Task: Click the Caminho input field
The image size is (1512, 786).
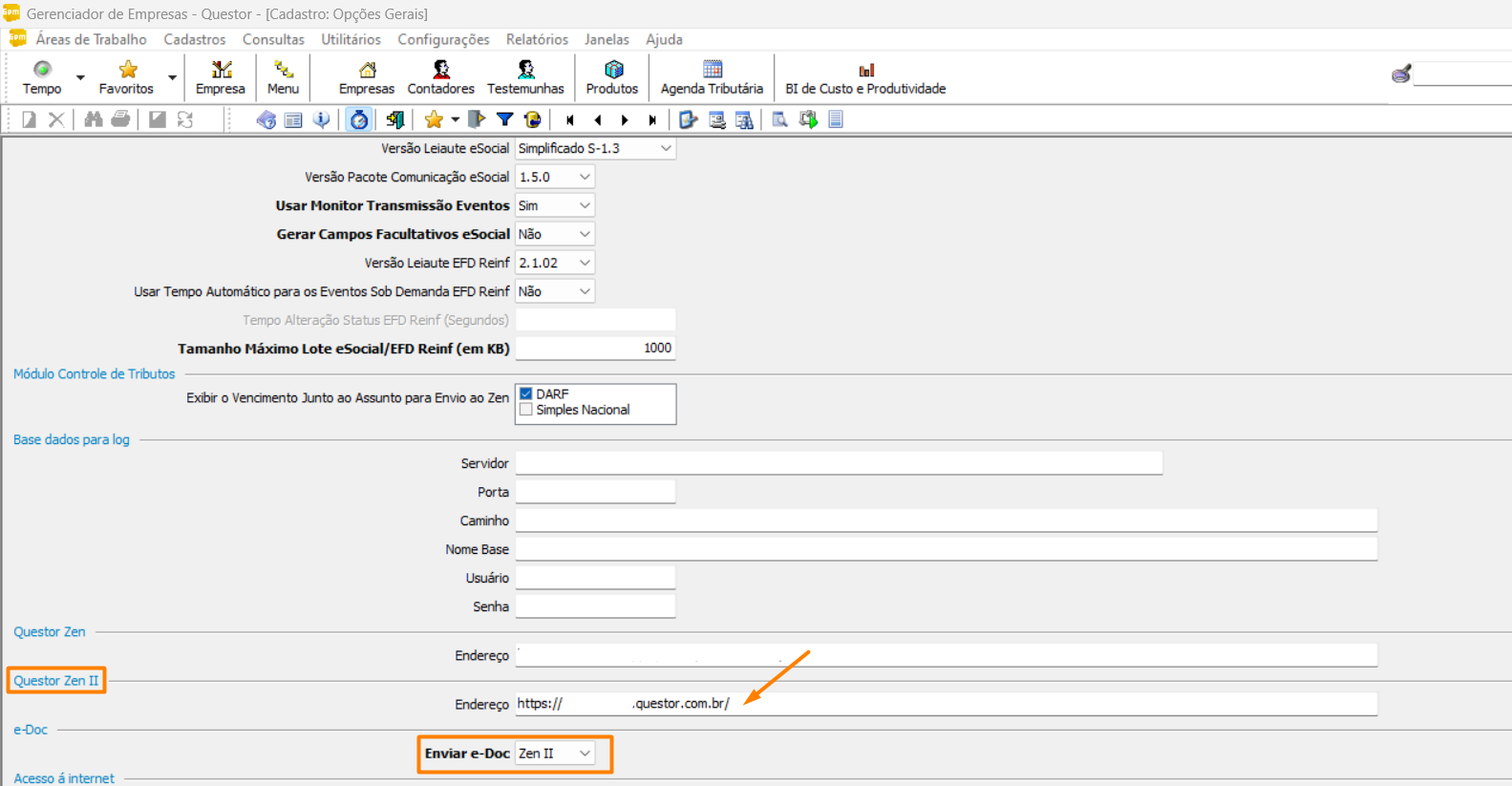Action: coord(947,520)
